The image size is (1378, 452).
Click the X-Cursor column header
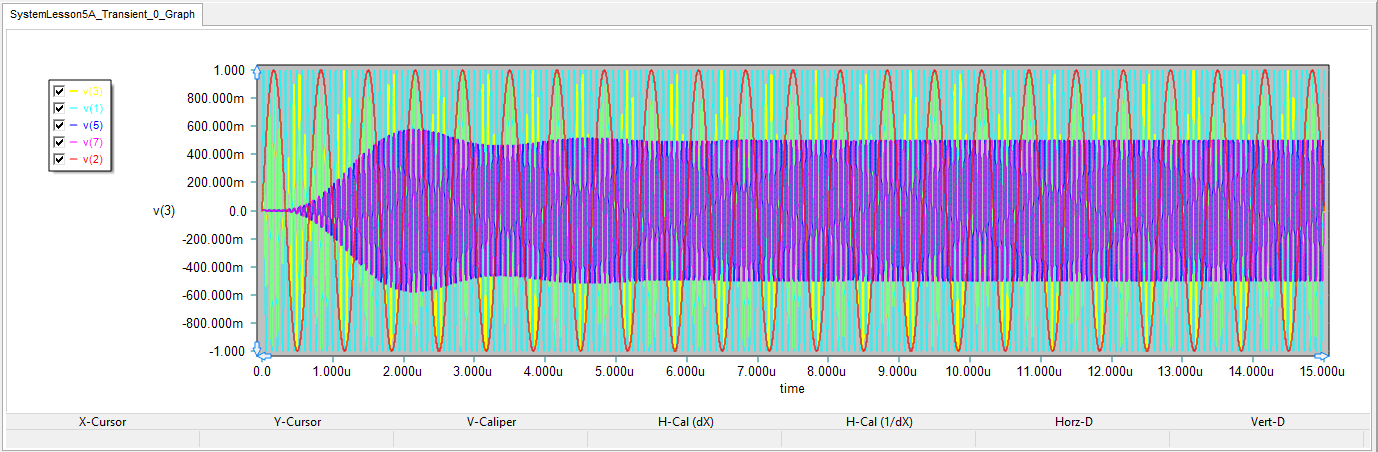(102, 422)
